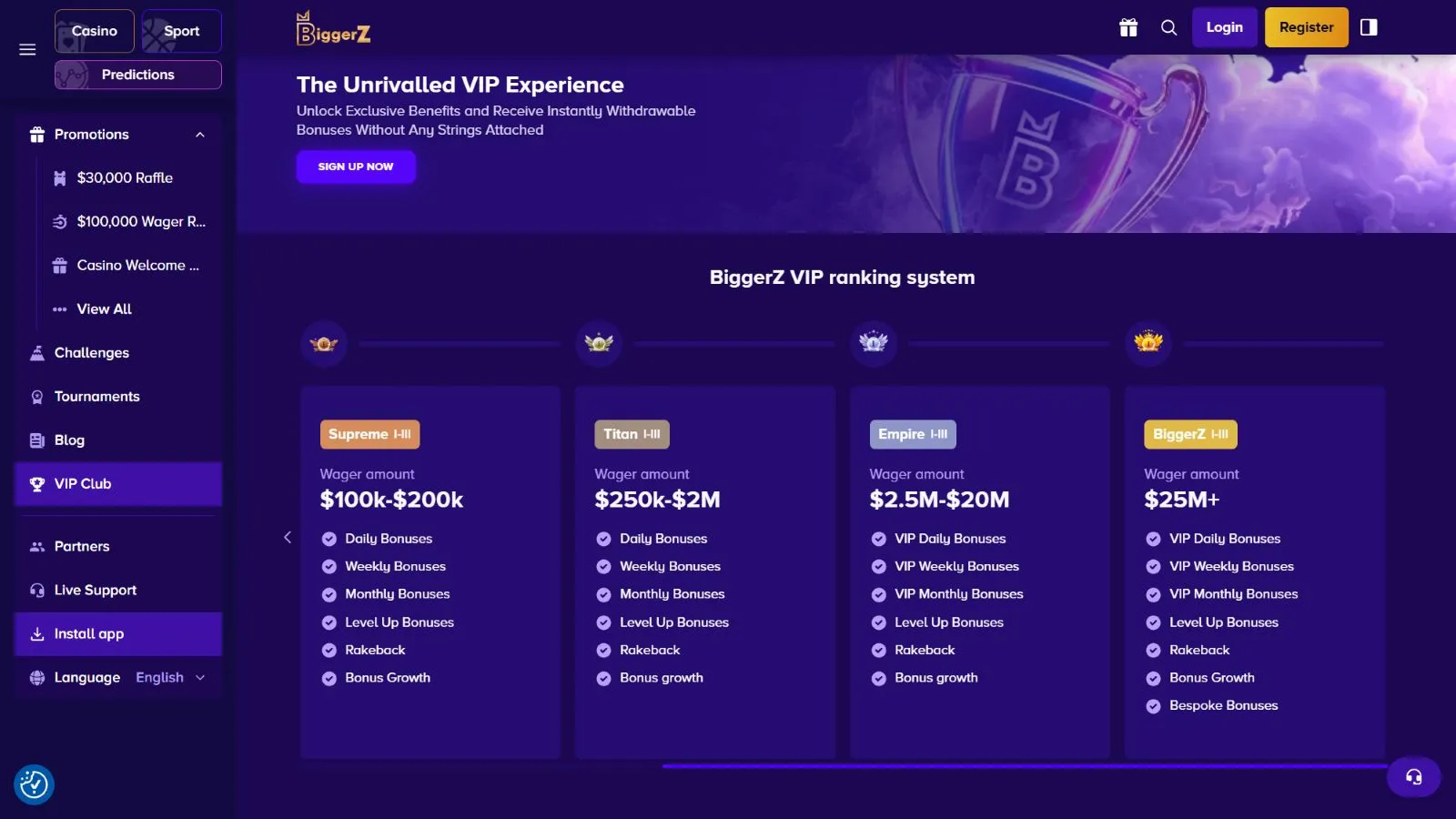Click the BiggerZ logo

[333, 29]
